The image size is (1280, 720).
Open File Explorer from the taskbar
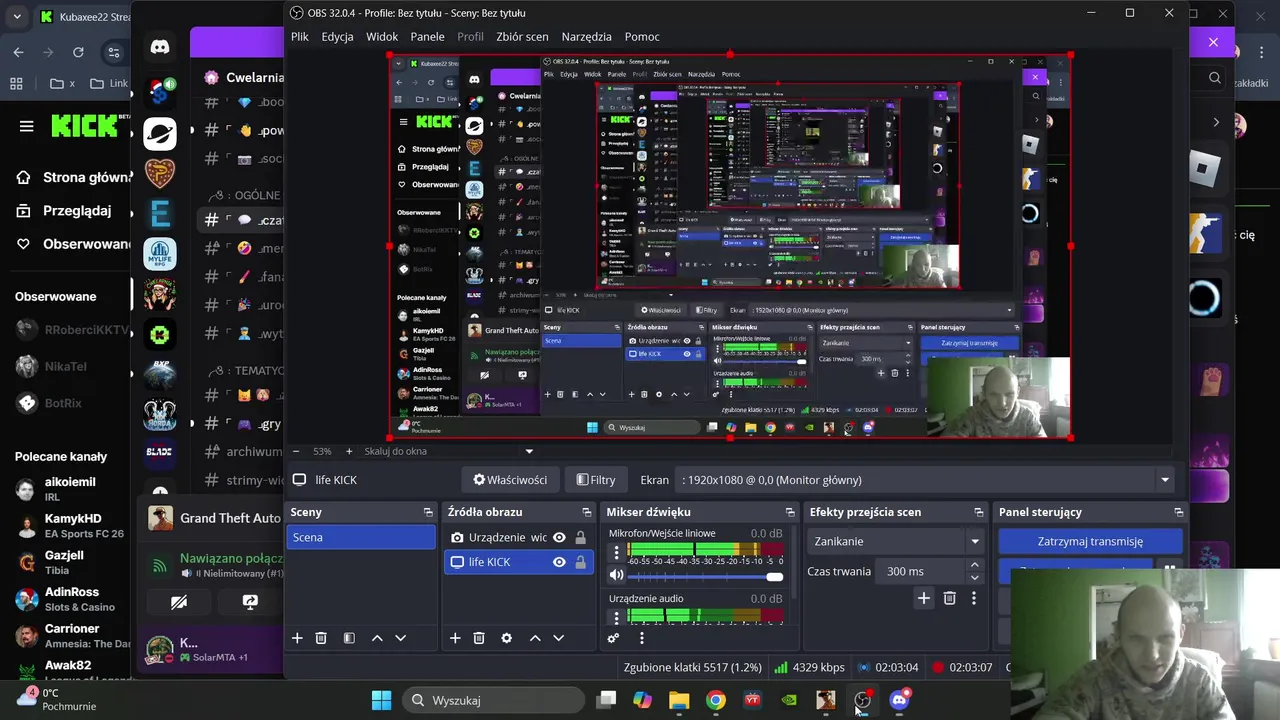[x=679, y=700]
